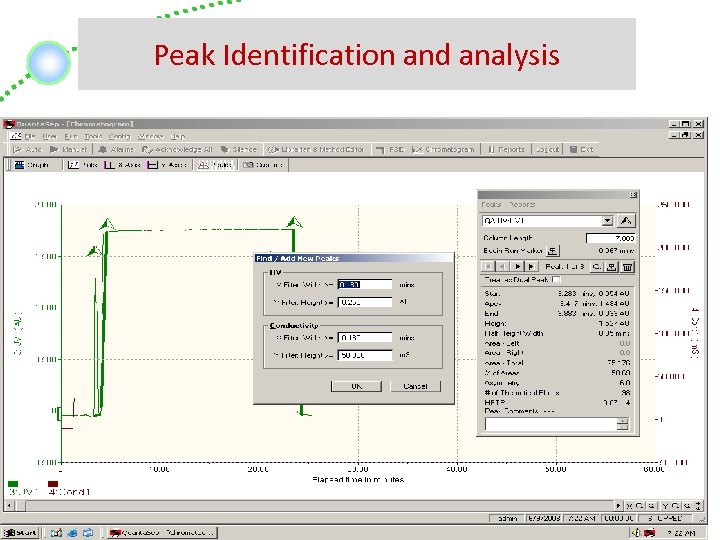Open the Reports toolbar item

506,150
